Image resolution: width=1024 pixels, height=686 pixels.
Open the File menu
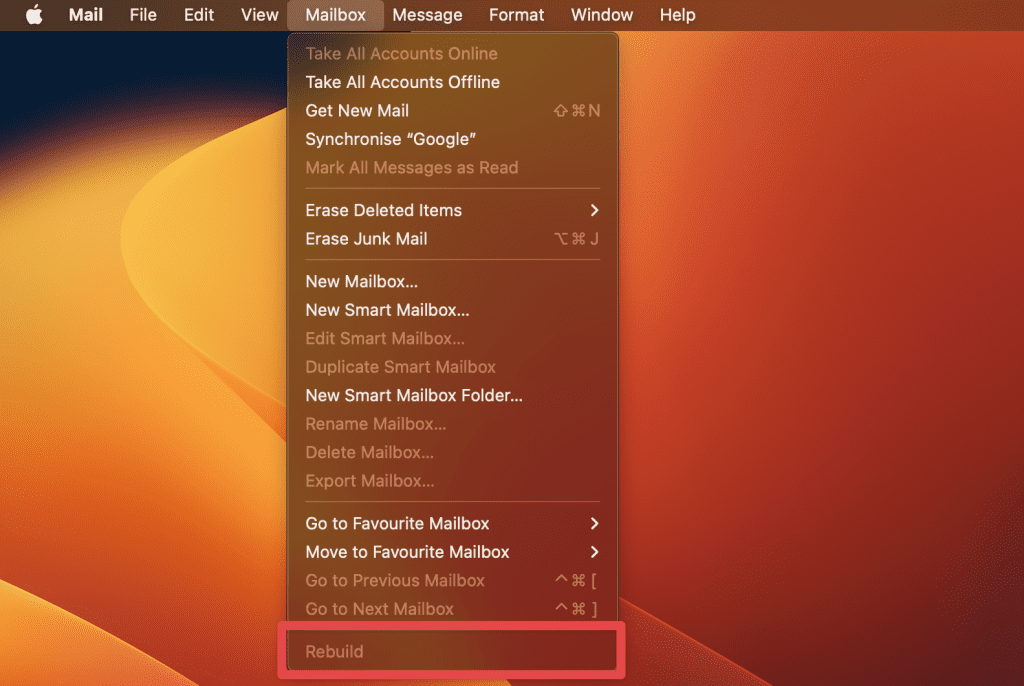(143, 14)
